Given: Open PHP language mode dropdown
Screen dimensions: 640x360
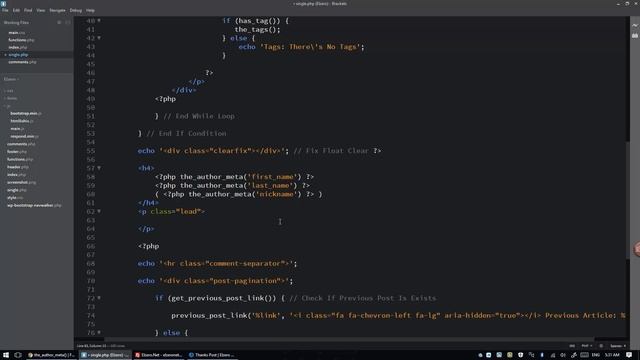Looking at the screenshot, I should [587, 346].
